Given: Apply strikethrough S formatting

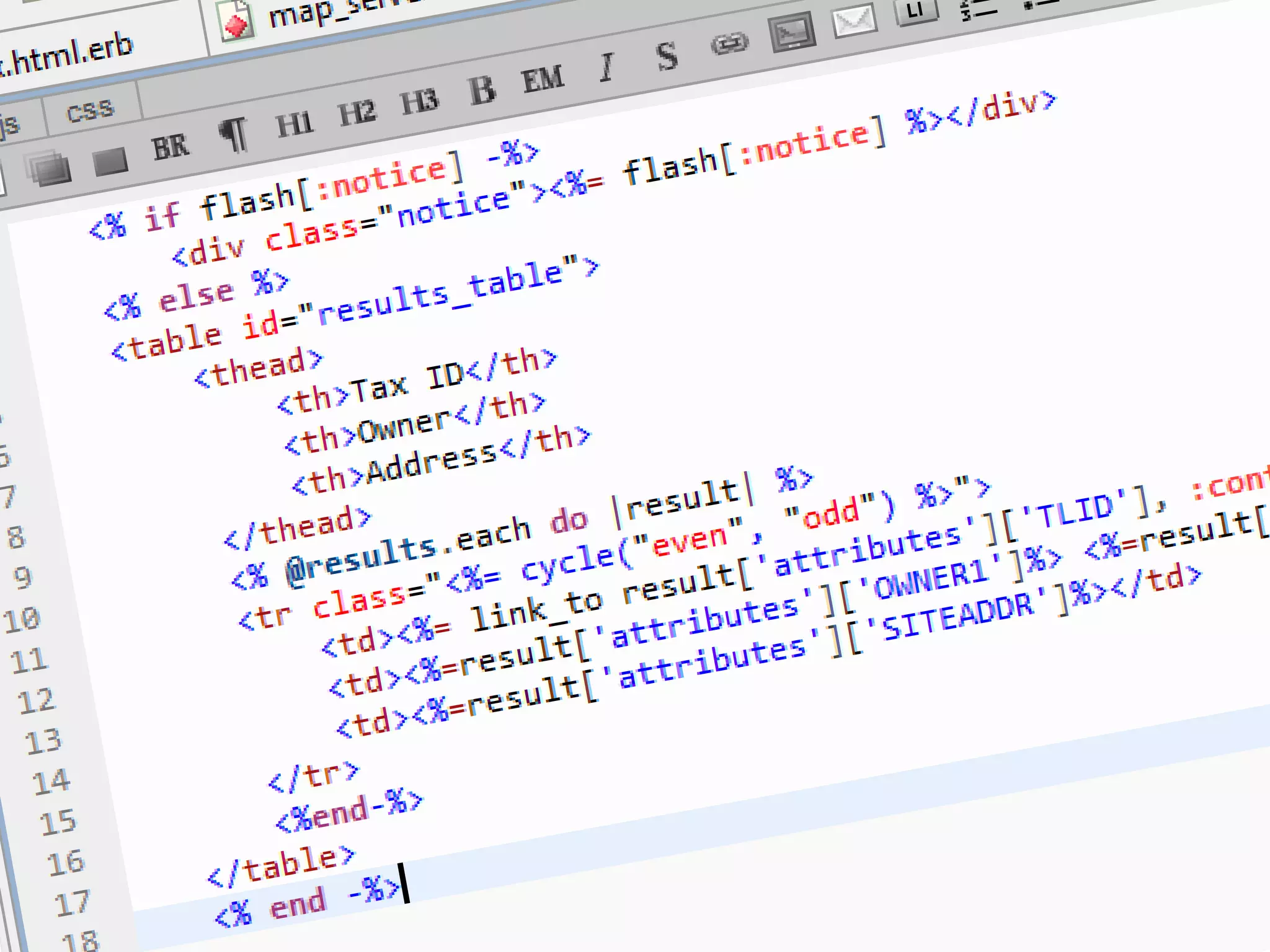Looking at the screenshot, I should pos(667,56).
